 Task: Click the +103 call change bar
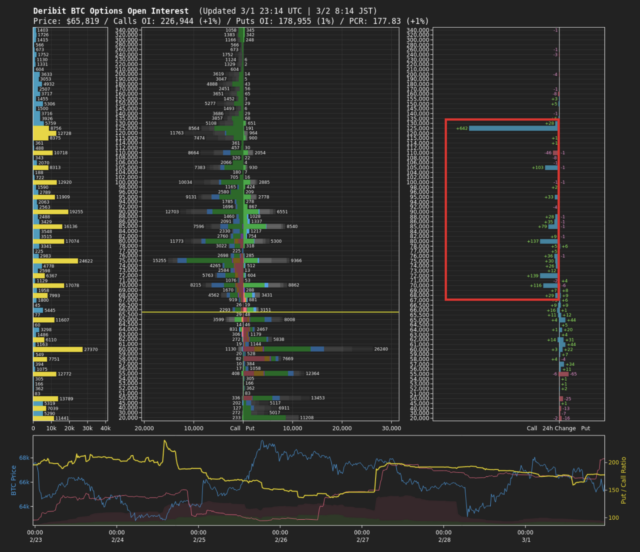552,168
